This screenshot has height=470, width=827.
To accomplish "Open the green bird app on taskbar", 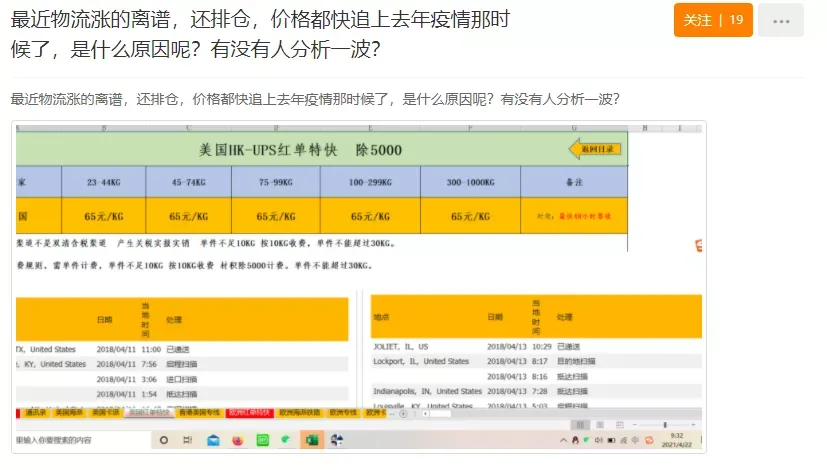I will (x=286, y=439).
